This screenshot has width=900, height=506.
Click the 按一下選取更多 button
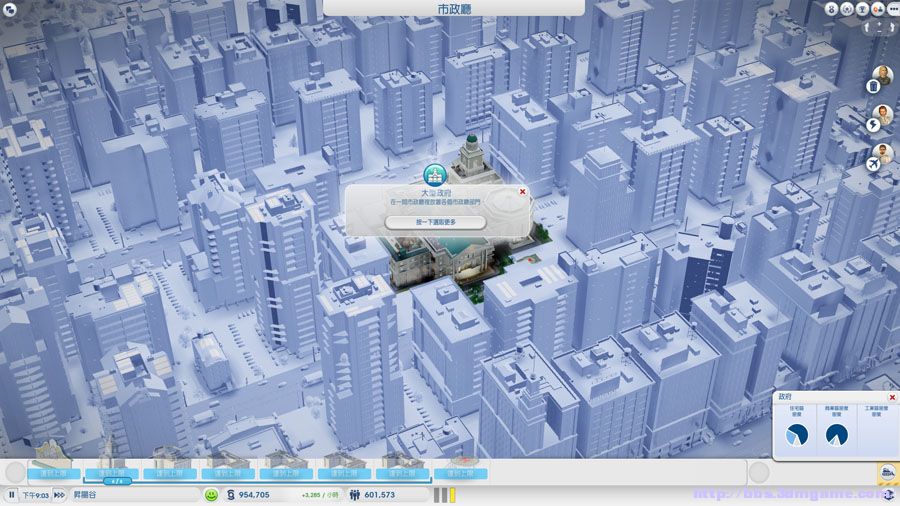[436, 222]
